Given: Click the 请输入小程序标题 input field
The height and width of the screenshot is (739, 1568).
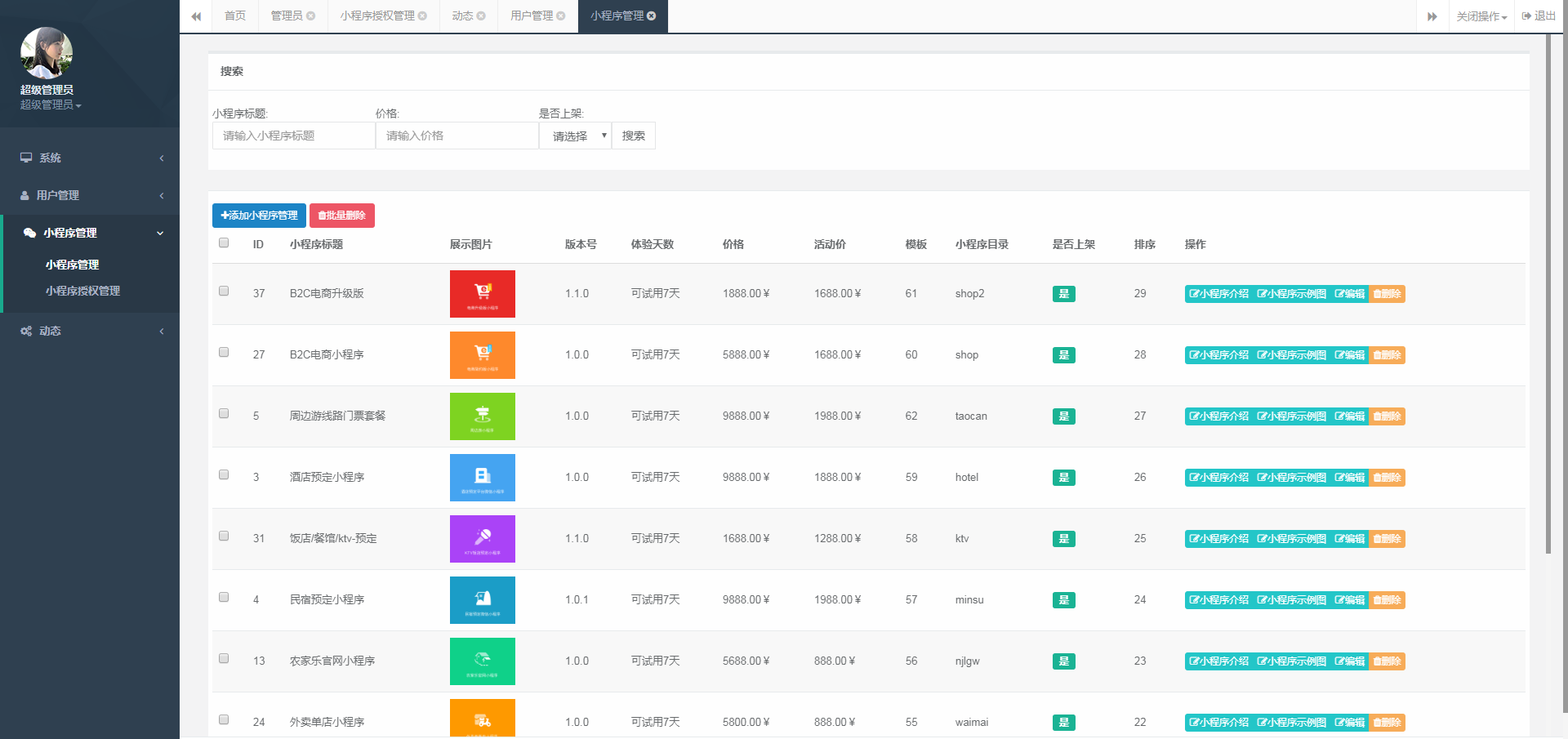Looking at the screenshot, I should pos(293,136).
